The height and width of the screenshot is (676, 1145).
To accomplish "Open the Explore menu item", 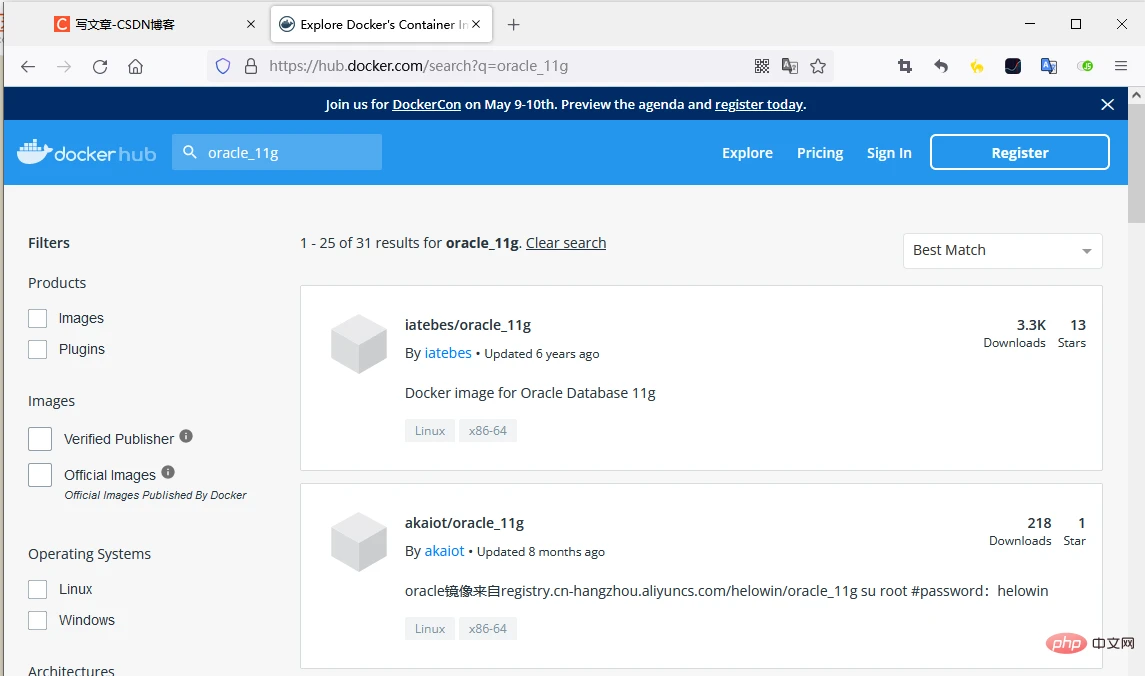I will pyautogui.click(x=747, y=153).
